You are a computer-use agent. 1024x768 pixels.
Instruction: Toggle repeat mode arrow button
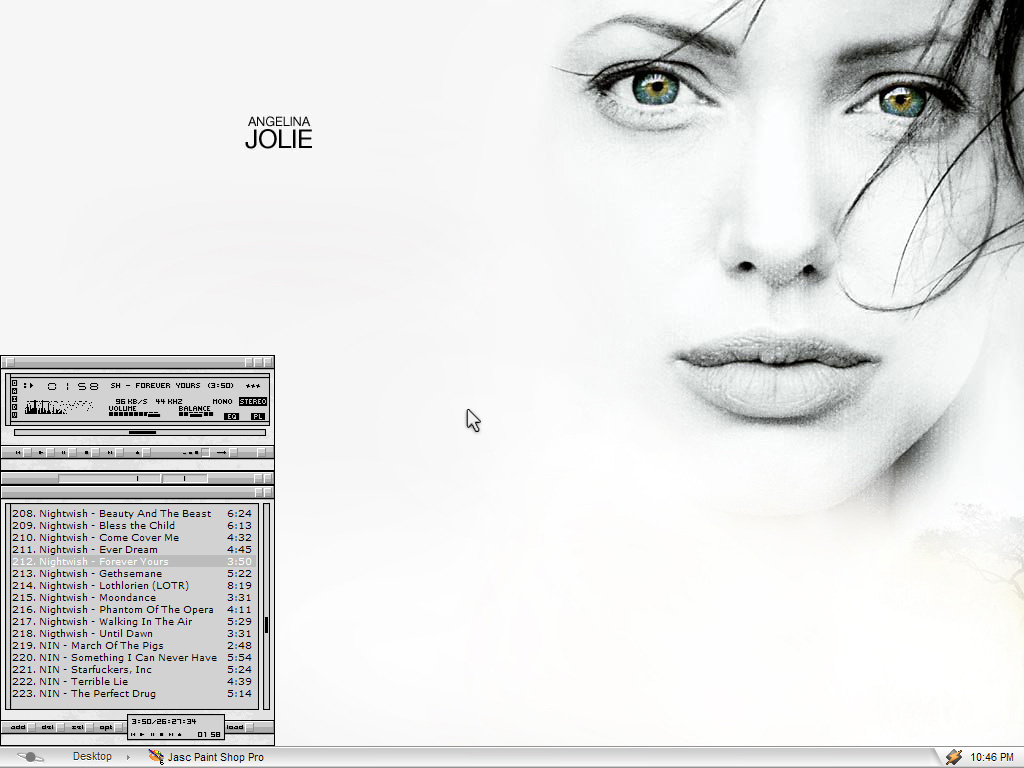227,453
